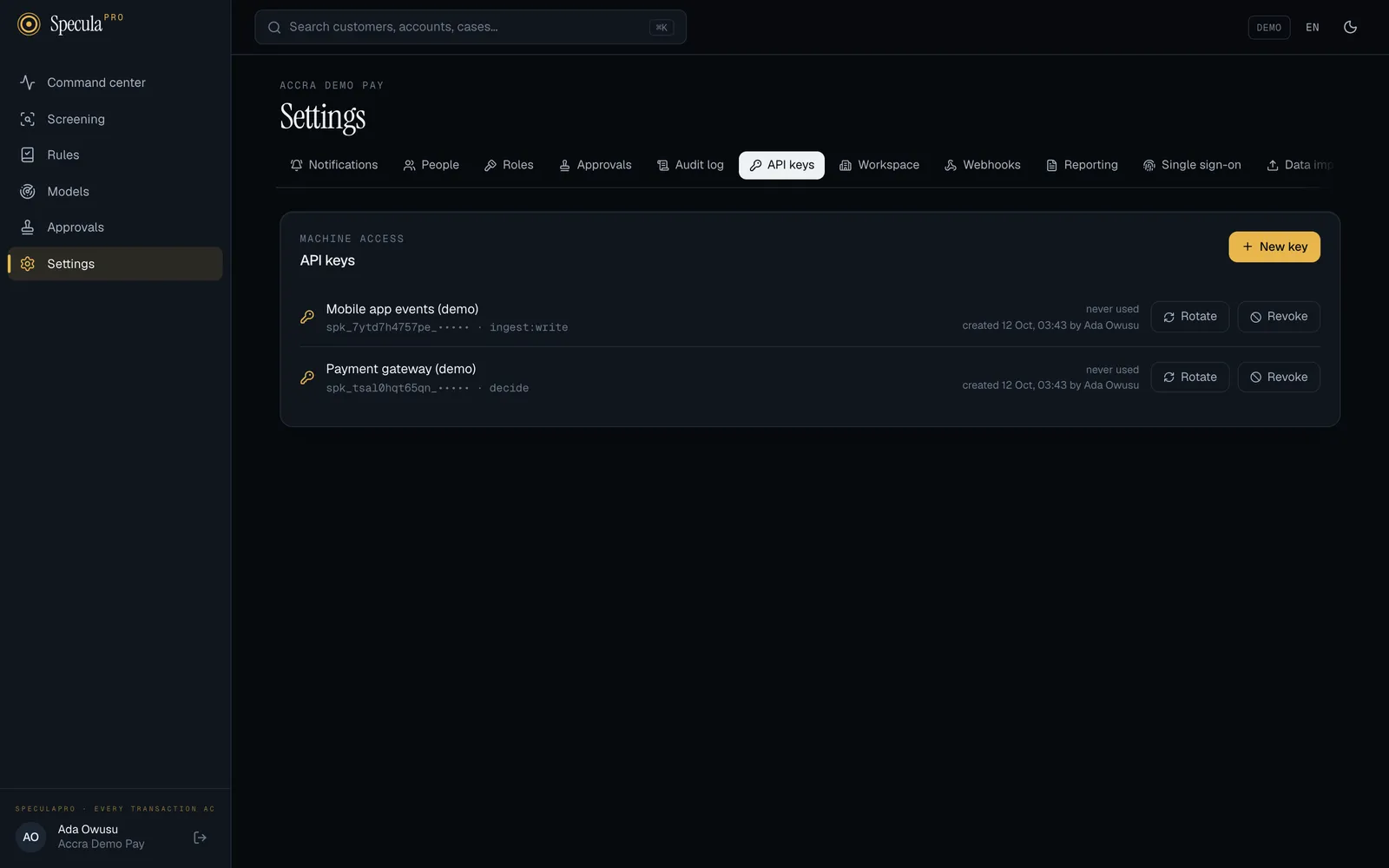Open the Audit log tab

coord(690,165)
